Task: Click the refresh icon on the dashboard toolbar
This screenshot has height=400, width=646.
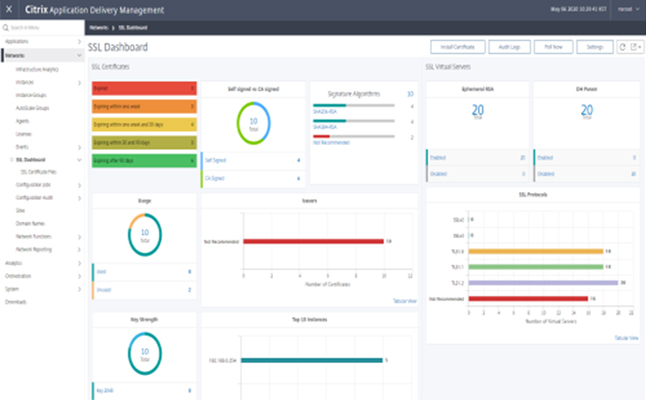Action: tap(623, 47)
